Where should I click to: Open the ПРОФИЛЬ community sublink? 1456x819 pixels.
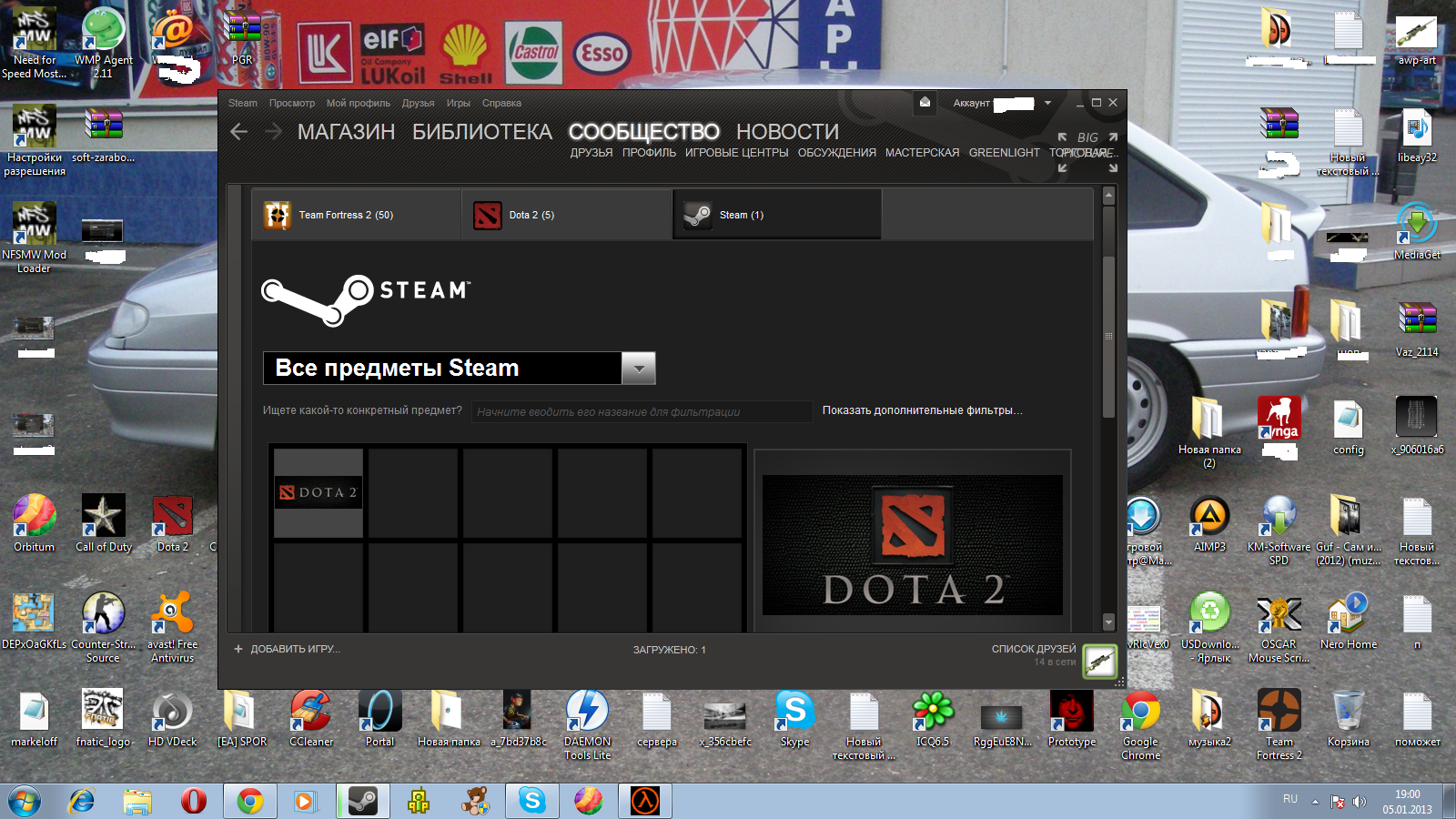649,153
